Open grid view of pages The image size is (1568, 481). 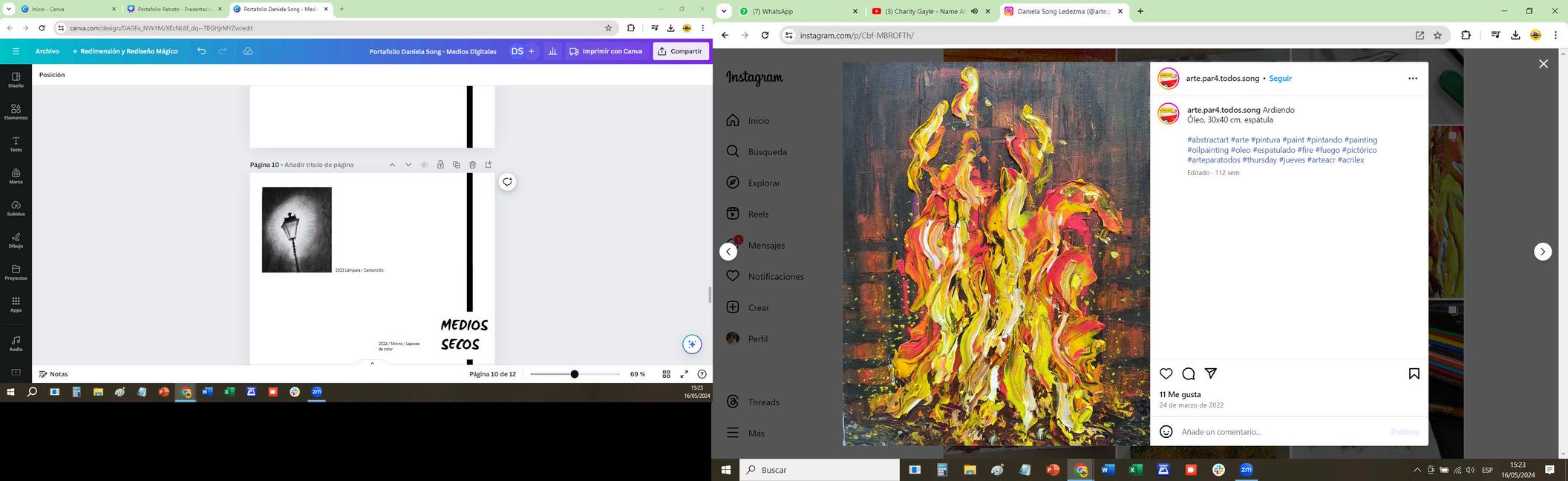[666, 374]
